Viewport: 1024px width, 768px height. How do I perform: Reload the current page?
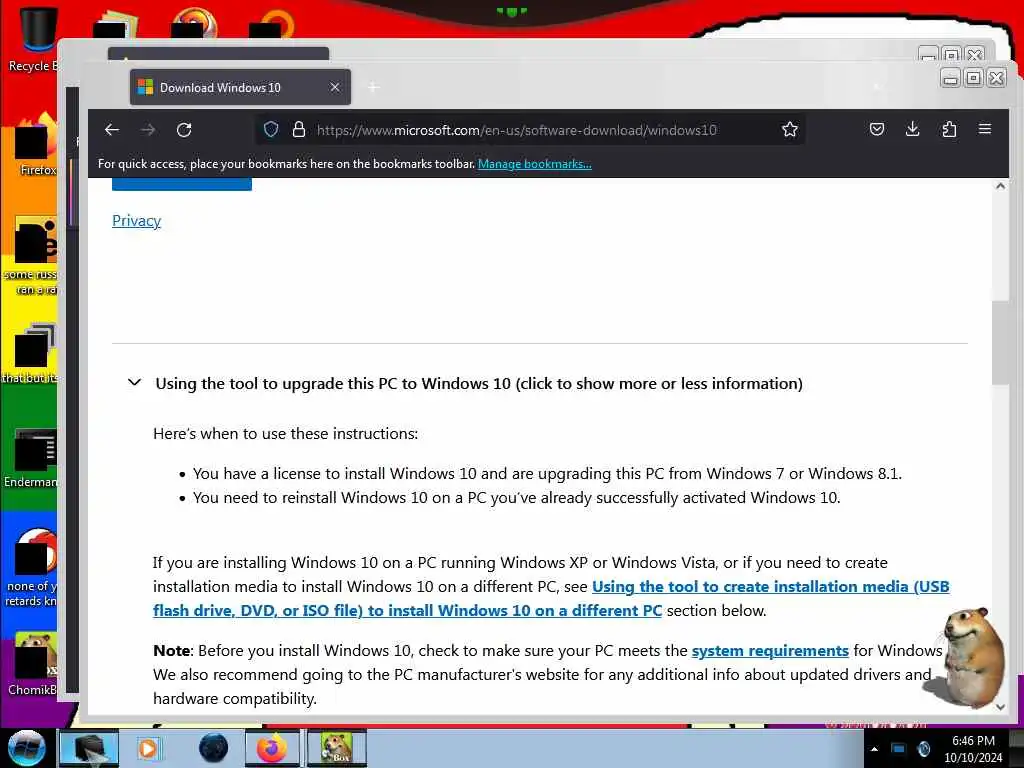[x=184, y=130]
